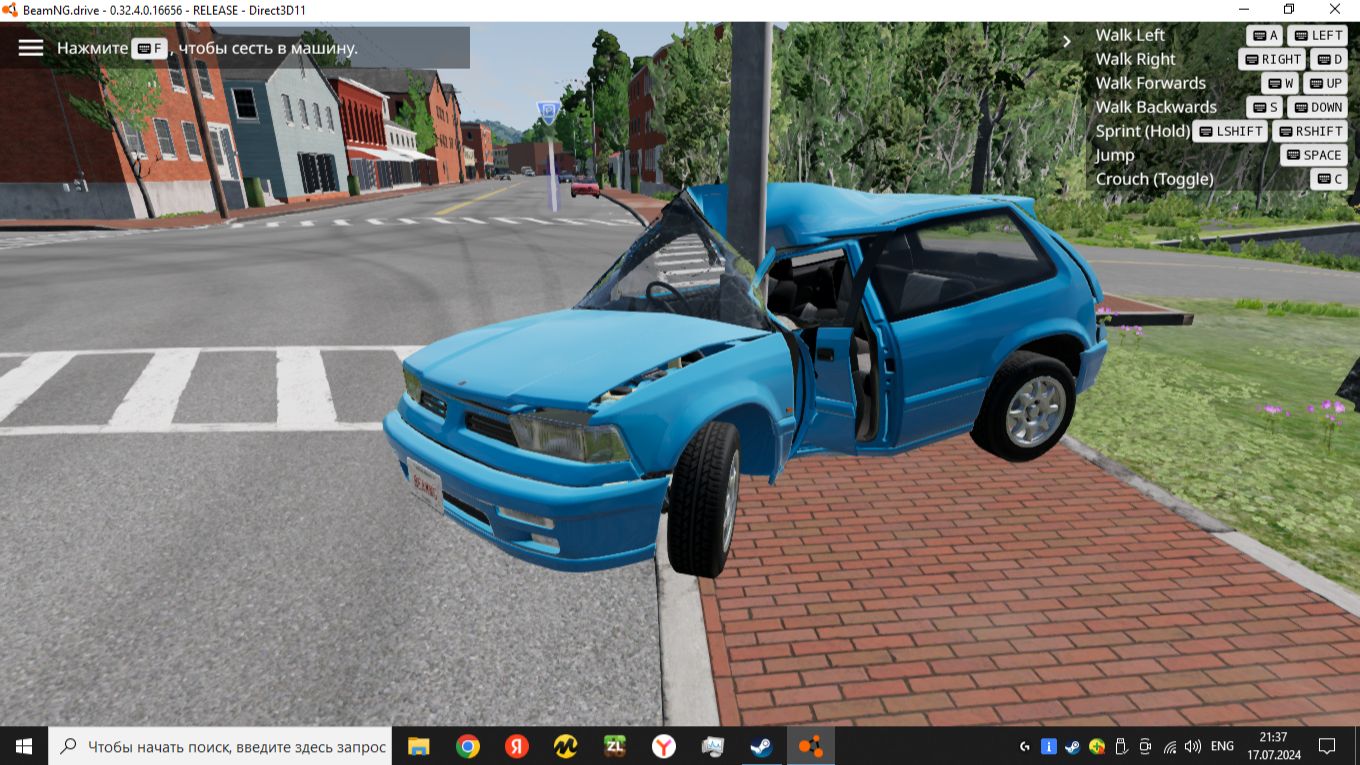Viewport: 1360px width, 765px height.
Task: Click the C crouch key badge
Action: pos(1329,179)
